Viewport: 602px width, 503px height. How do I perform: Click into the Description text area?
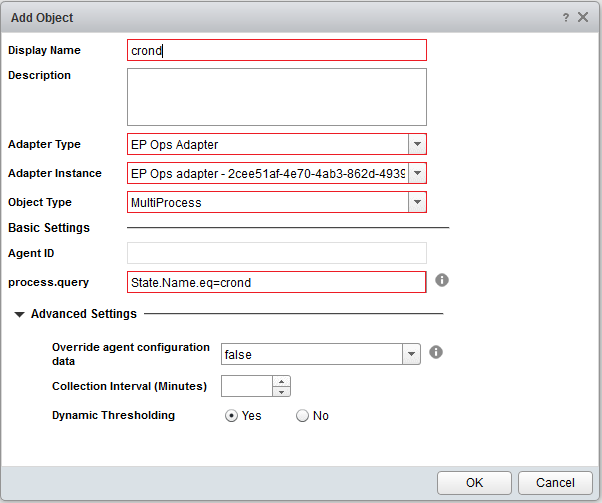click(x=277, y=97)
